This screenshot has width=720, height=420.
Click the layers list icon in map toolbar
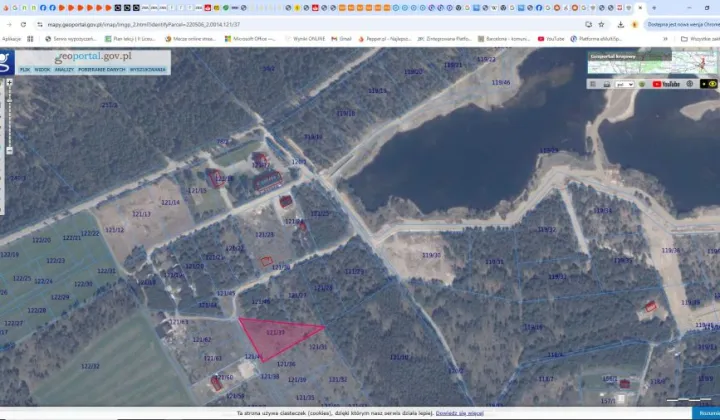tap(593, 84)
